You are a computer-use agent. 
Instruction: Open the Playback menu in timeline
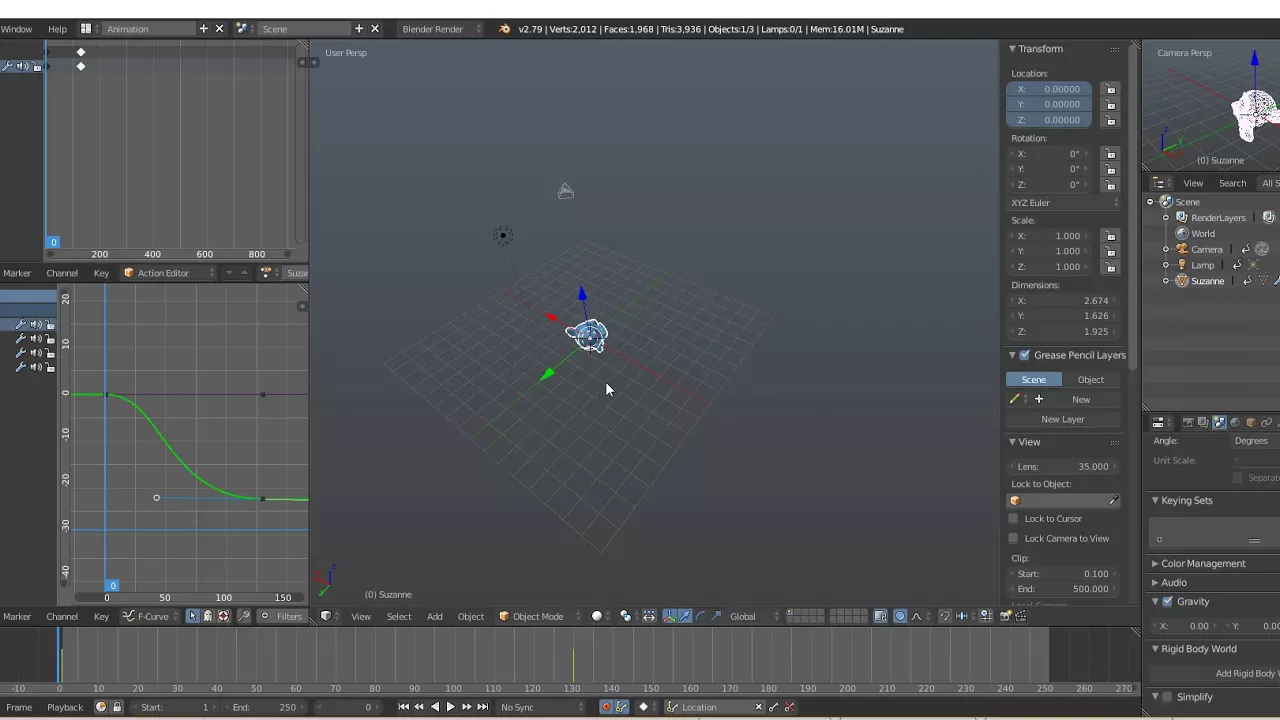(x=65, y=707)
